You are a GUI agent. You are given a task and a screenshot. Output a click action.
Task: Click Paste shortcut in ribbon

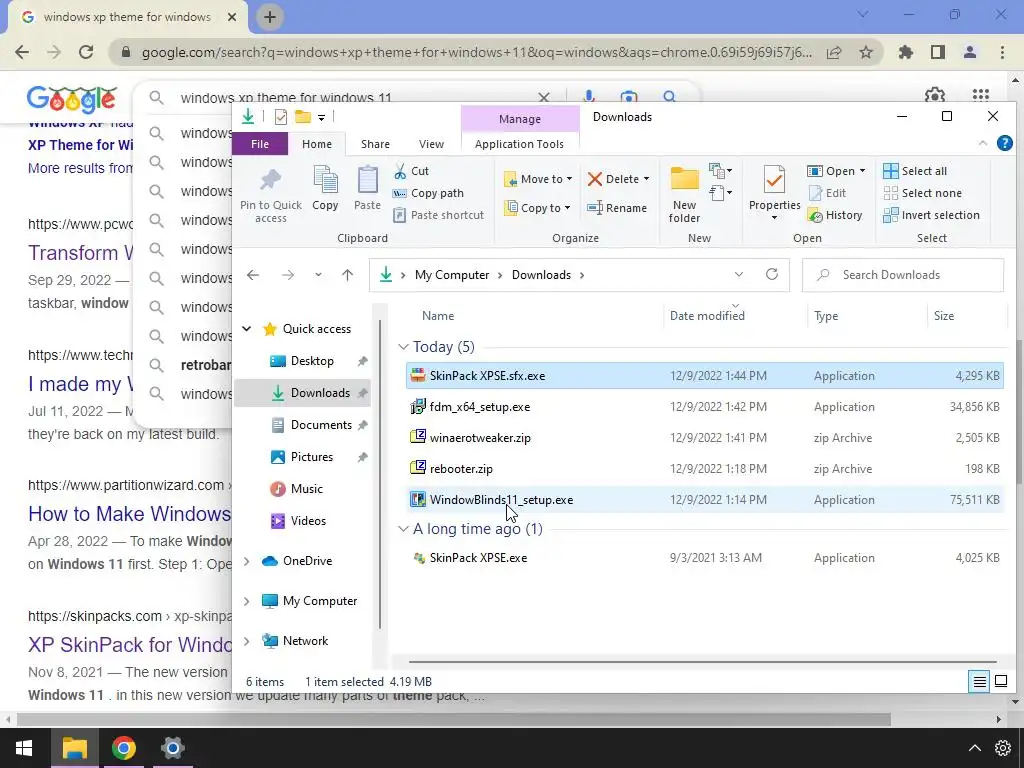click(439, 215)
